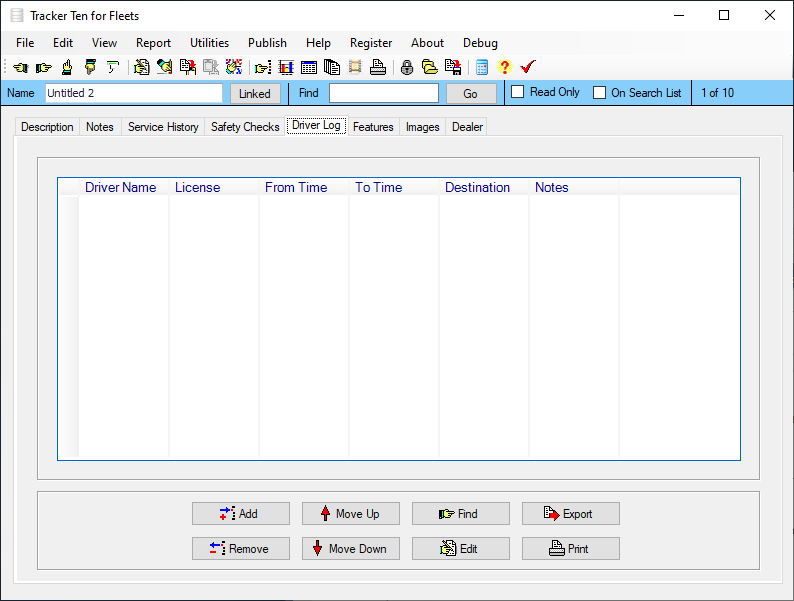The image size is (794, 601).
Task: Click the left-pointing hand toolbar icon
Action: (x=20, y=68)
